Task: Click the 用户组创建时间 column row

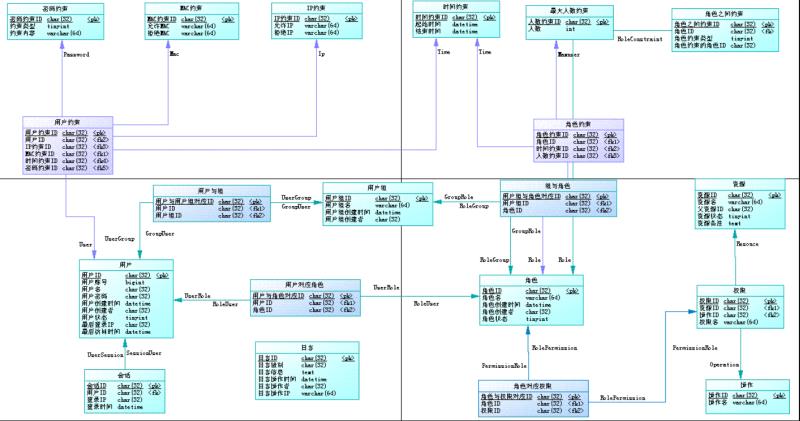Action: tap(378, 212)
